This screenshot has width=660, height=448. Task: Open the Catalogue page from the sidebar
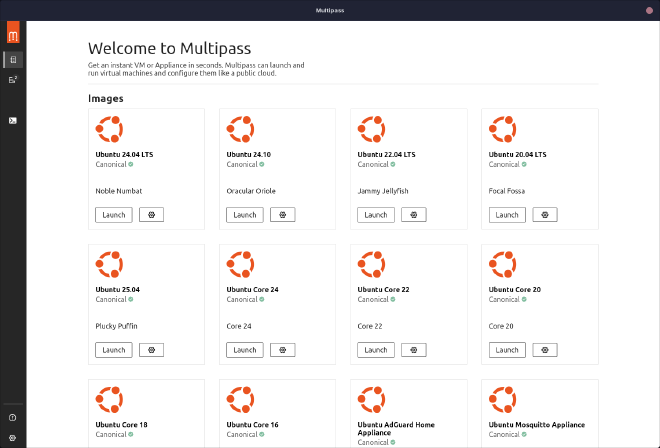13,60
